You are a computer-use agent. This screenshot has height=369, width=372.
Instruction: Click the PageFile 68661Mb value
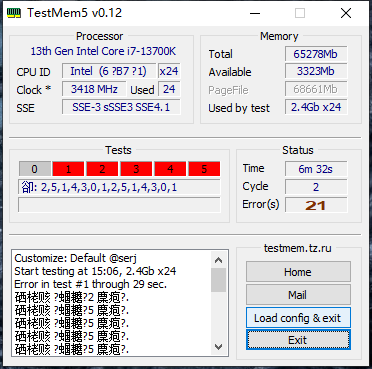pos(316,89)
